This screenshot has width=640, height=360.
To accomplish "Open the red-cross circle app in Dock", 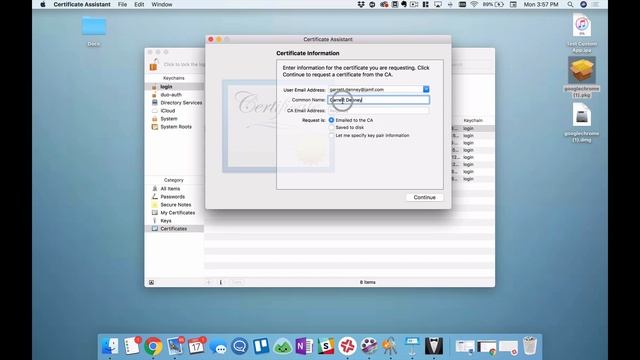I will click(347, 347).
